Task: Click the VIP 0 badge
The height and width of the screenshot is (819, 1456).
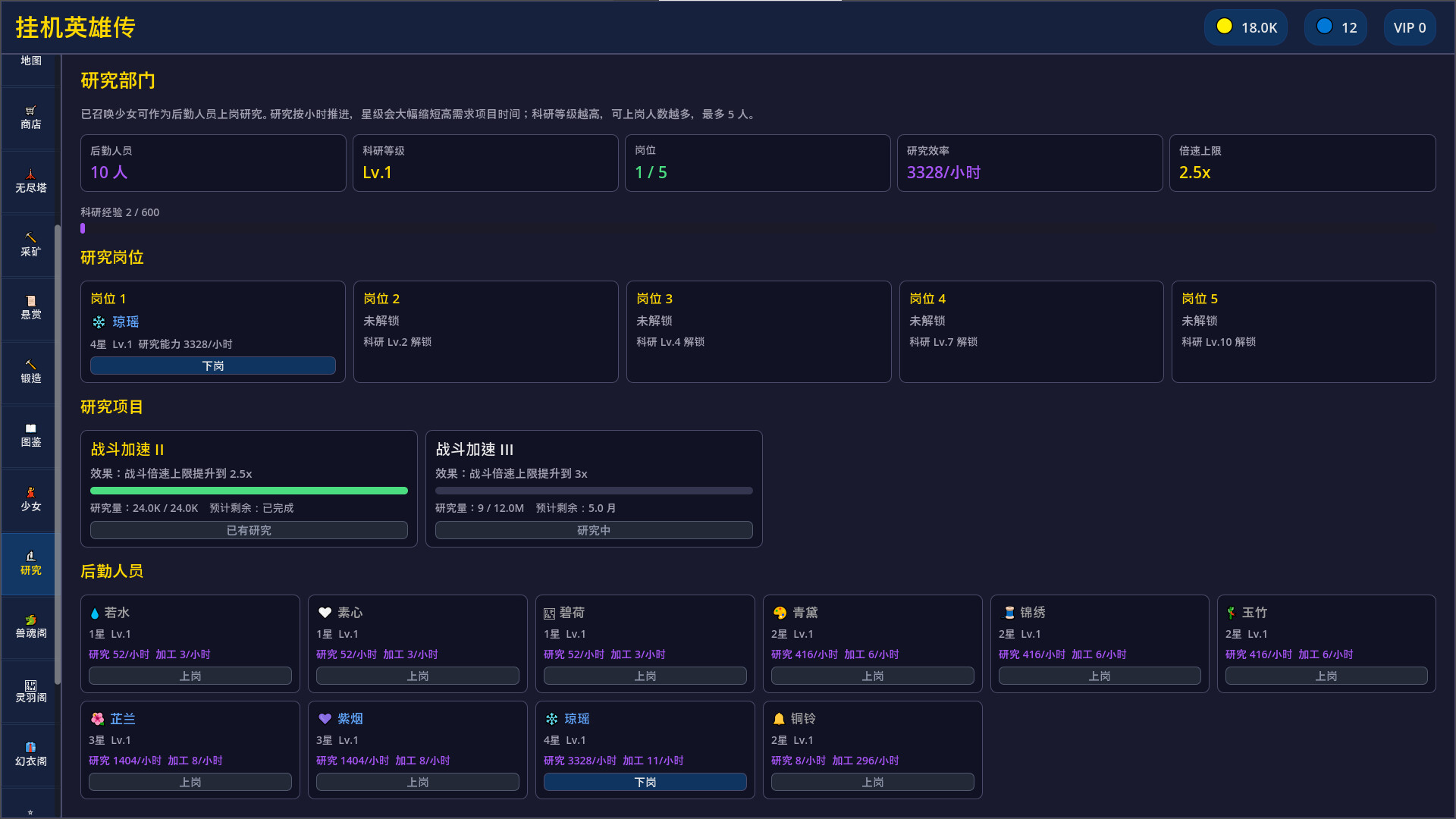Action: tap(1410, 27)
